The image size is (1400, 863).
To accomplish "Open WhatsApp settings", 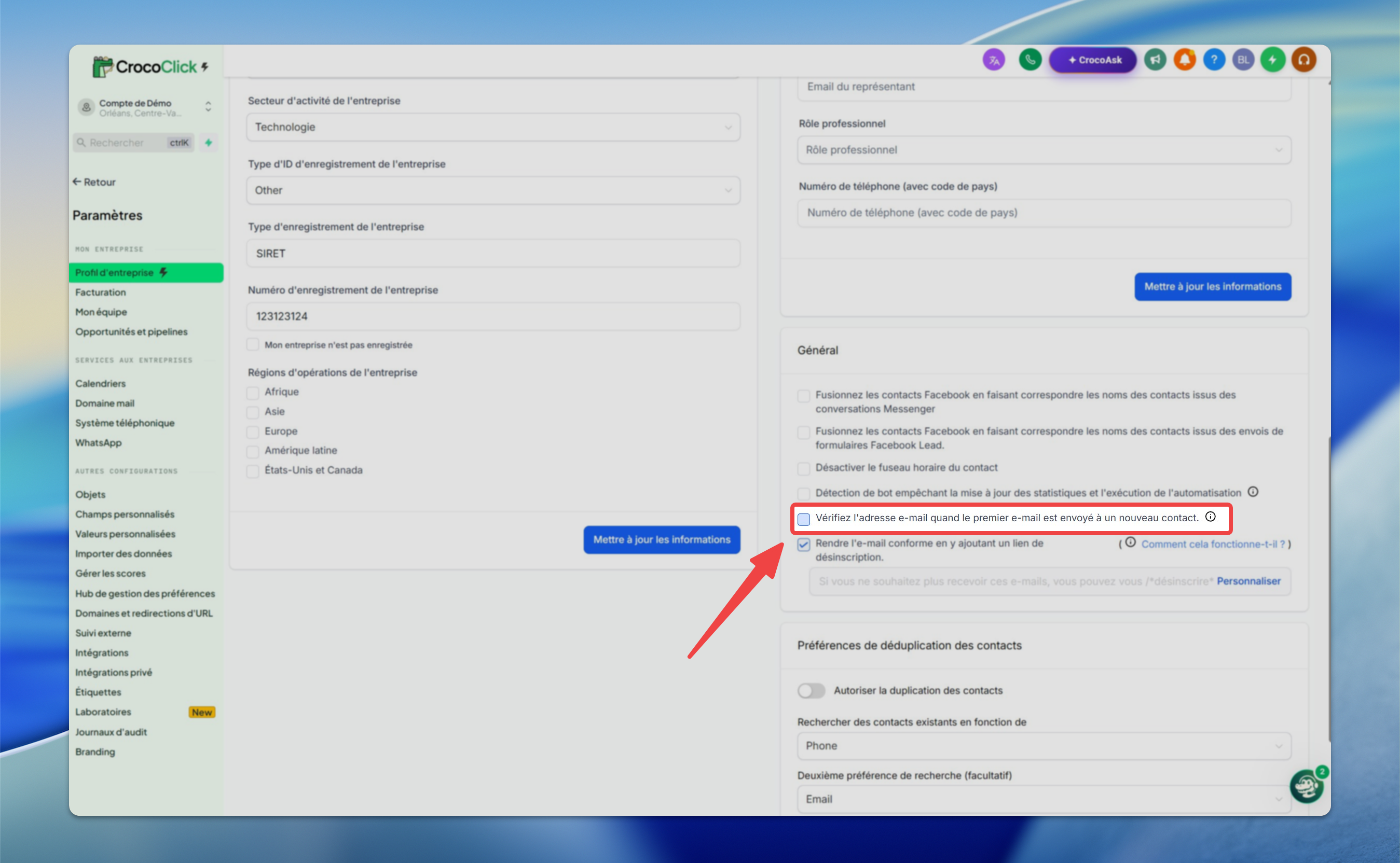I will point(98,443).
